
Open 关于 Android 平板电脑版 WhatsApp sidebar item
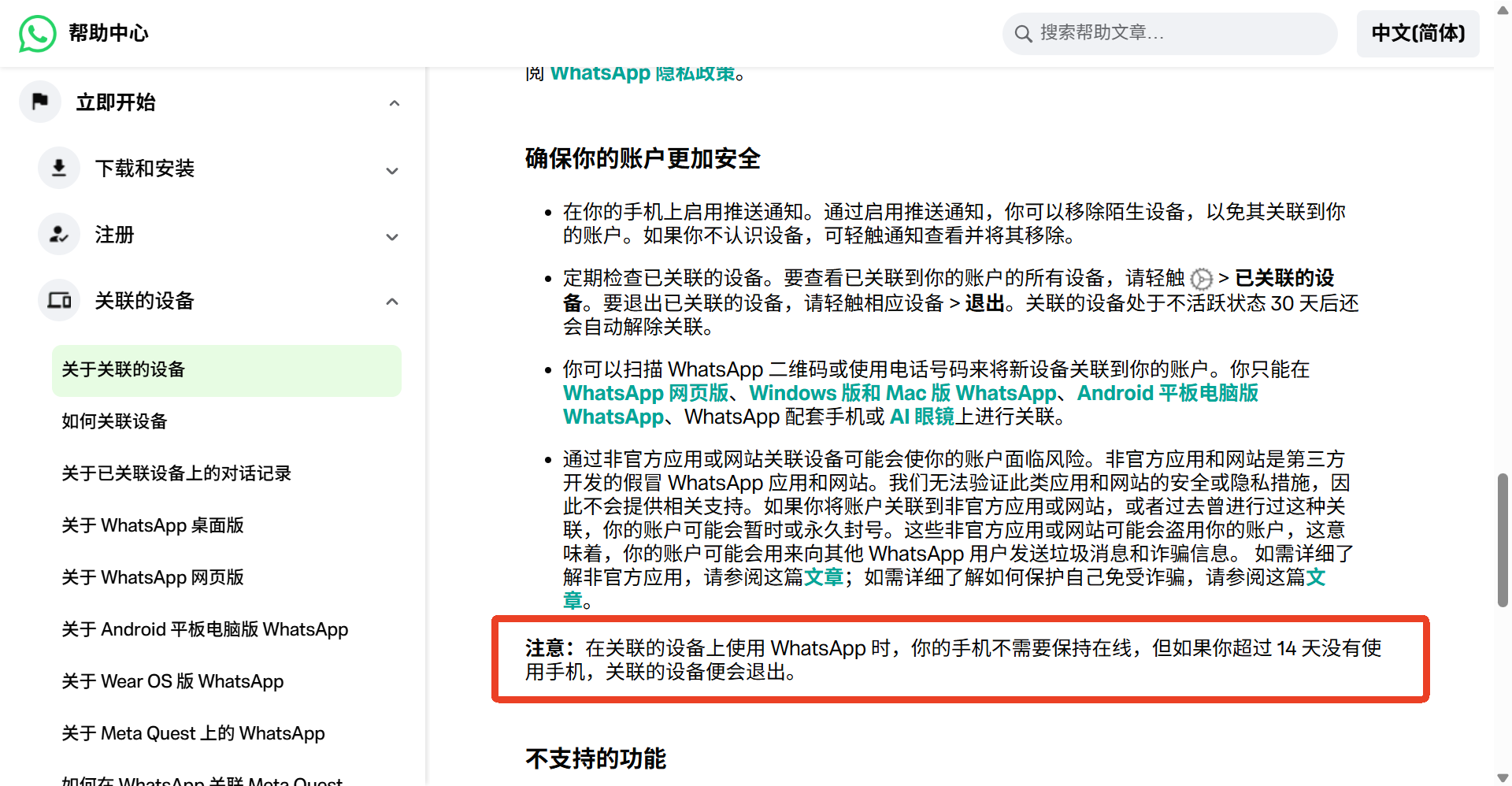pyautogui.click(x=205, y=629)
